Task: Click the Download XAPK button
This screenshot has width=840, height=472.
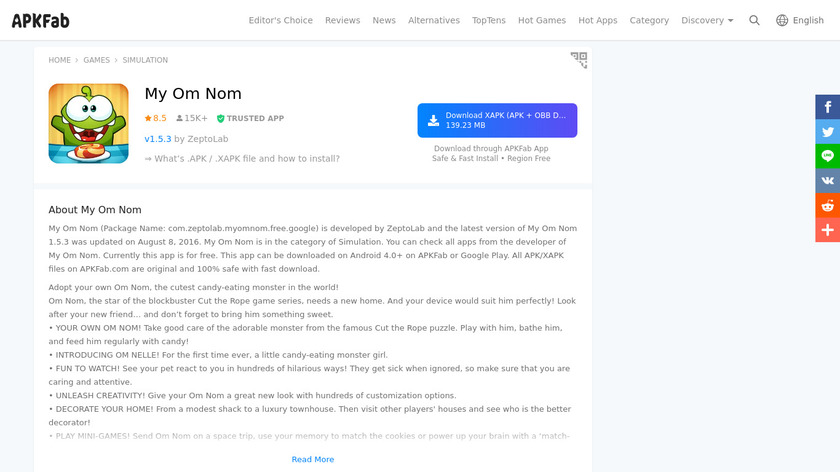Action: pos(497,120)
